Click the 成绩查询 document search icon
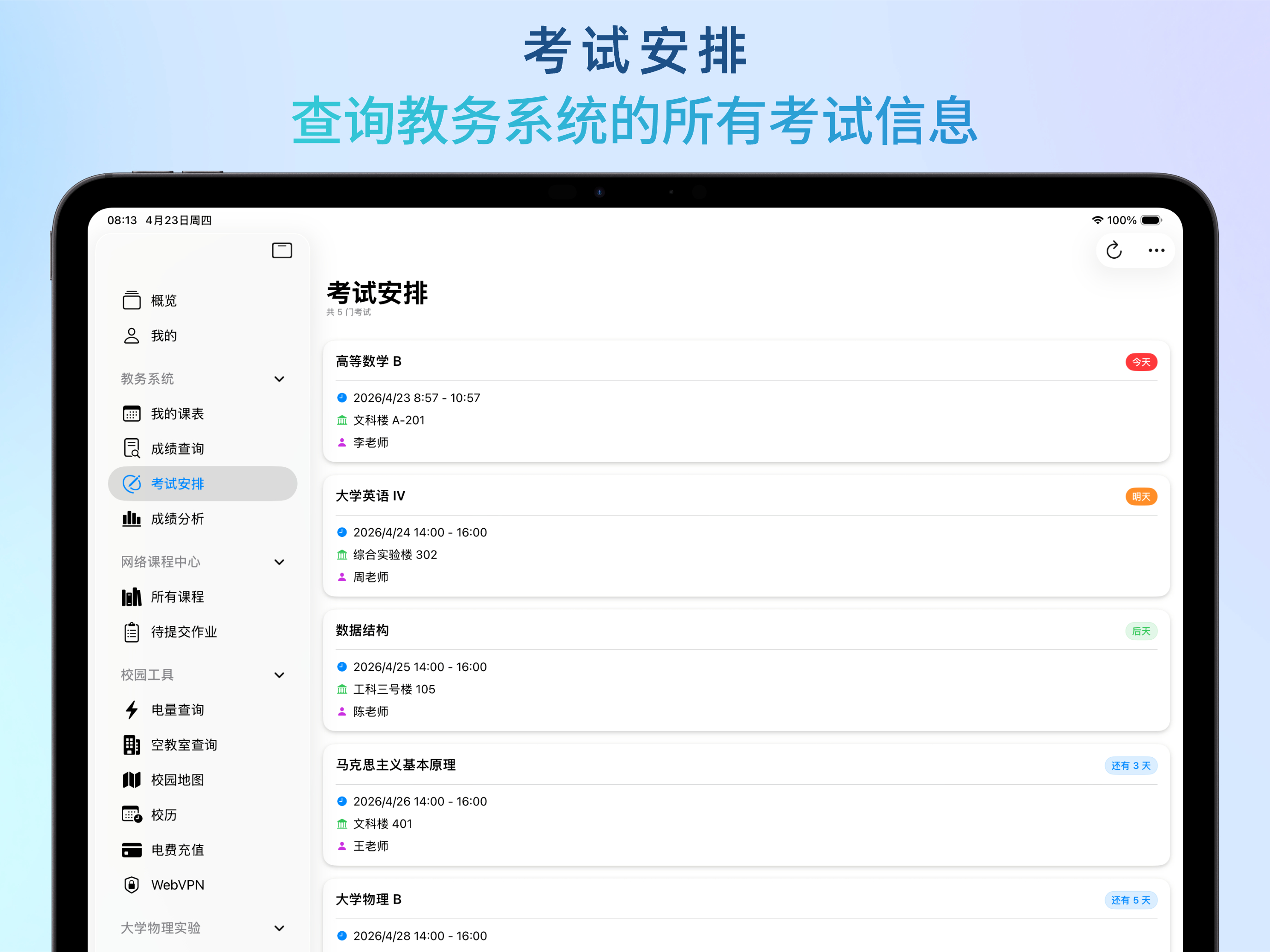The width and height of the screenshot is (1270, 952). click(132, 448)
